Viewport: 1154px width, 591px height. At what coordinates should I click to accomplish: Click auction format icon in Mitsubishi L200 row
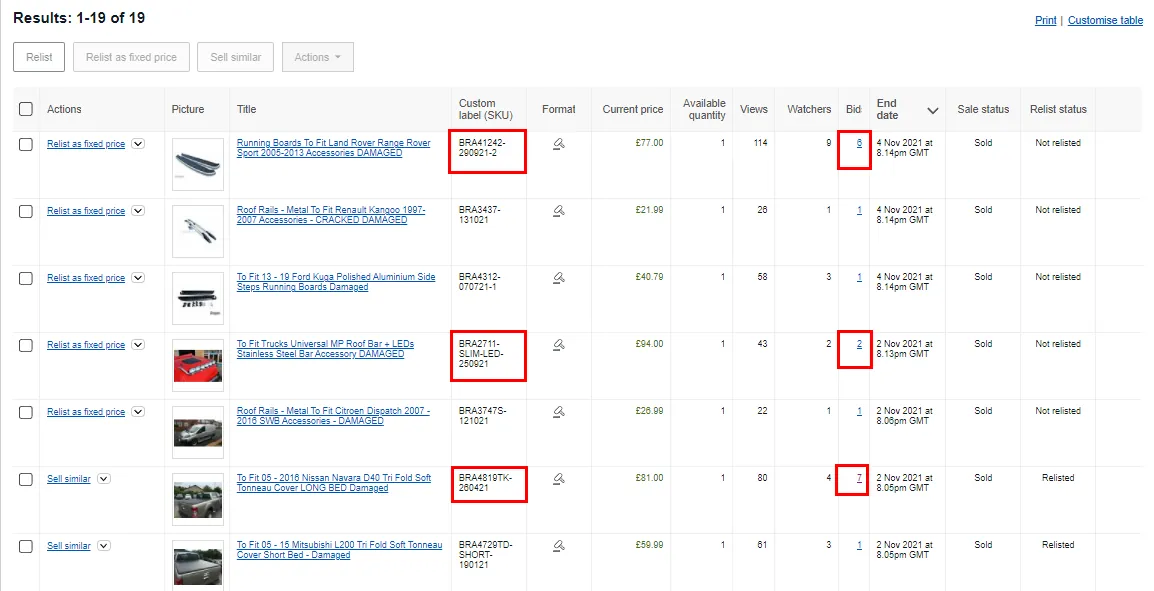point(559,545)
